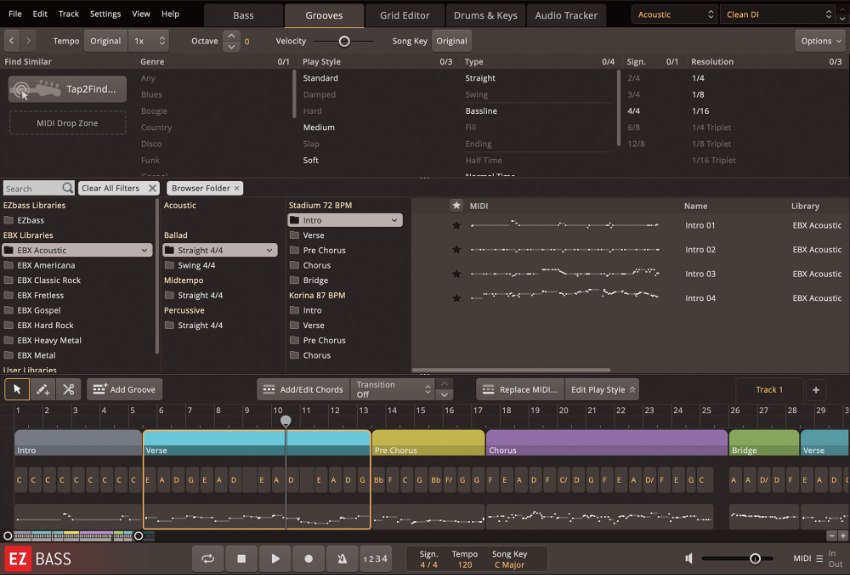Go back with left arrow
Image resolution: width=850 pixels, height=575 pixels.
point(11,41)
